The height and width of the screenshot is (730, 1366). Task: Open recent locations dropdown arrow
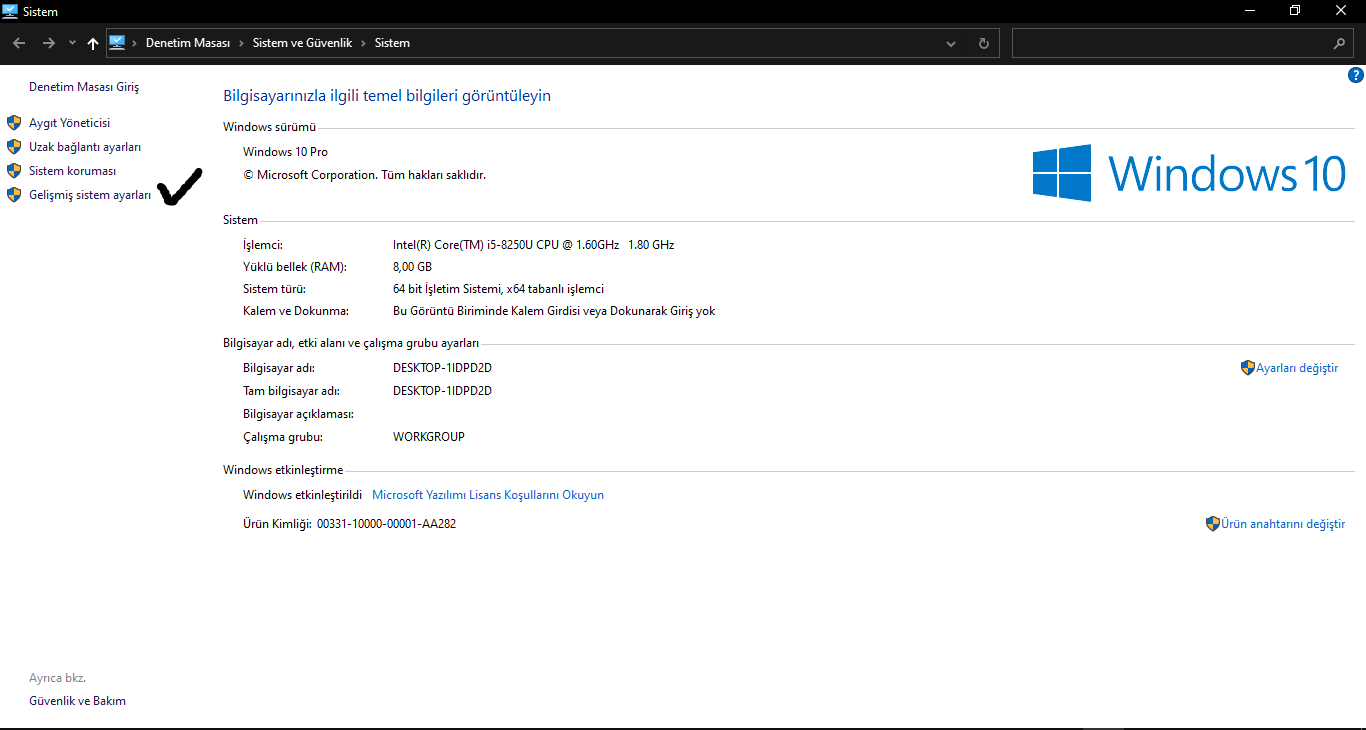(x=72, y=43)
